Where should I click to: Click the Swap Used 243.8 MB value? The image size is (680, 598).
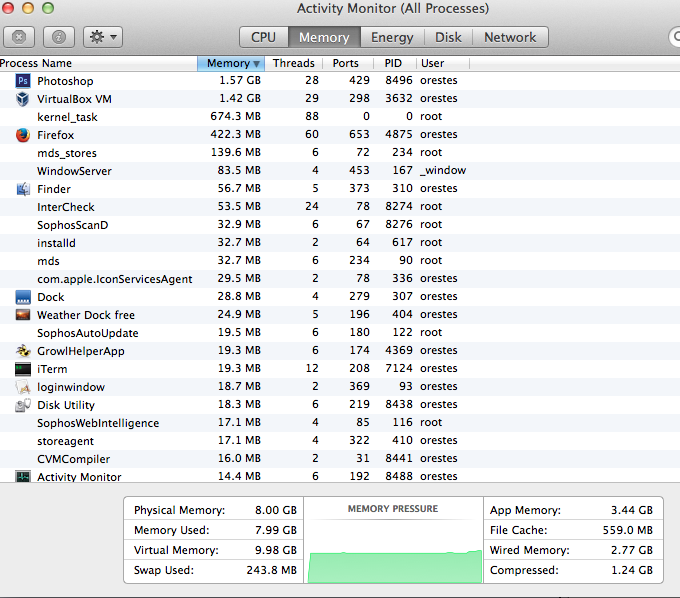pyautogui.click(x=271, y=570)
